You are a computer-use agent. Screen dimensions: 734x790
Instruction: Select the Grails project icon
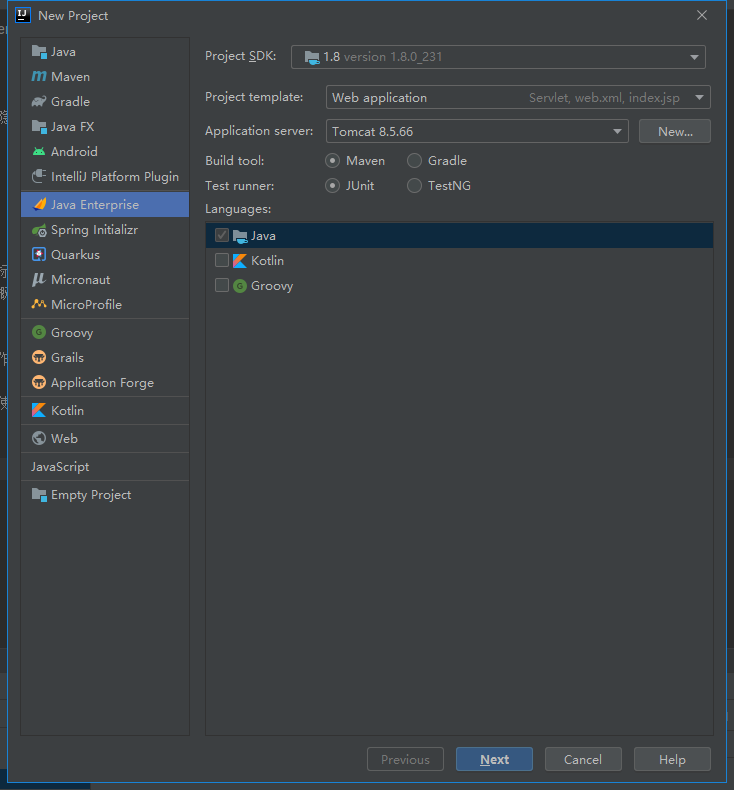[x=39, y=358]
